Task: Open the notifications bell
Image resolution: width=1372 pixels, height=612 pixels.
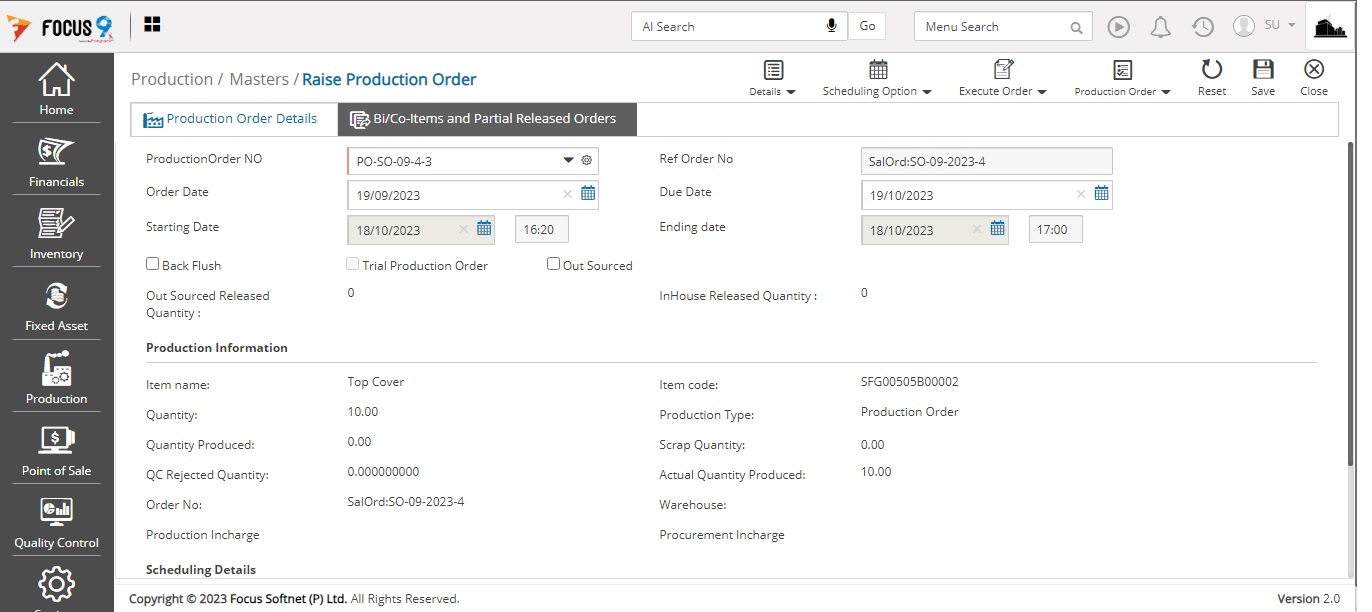Action: point(1160,27)
